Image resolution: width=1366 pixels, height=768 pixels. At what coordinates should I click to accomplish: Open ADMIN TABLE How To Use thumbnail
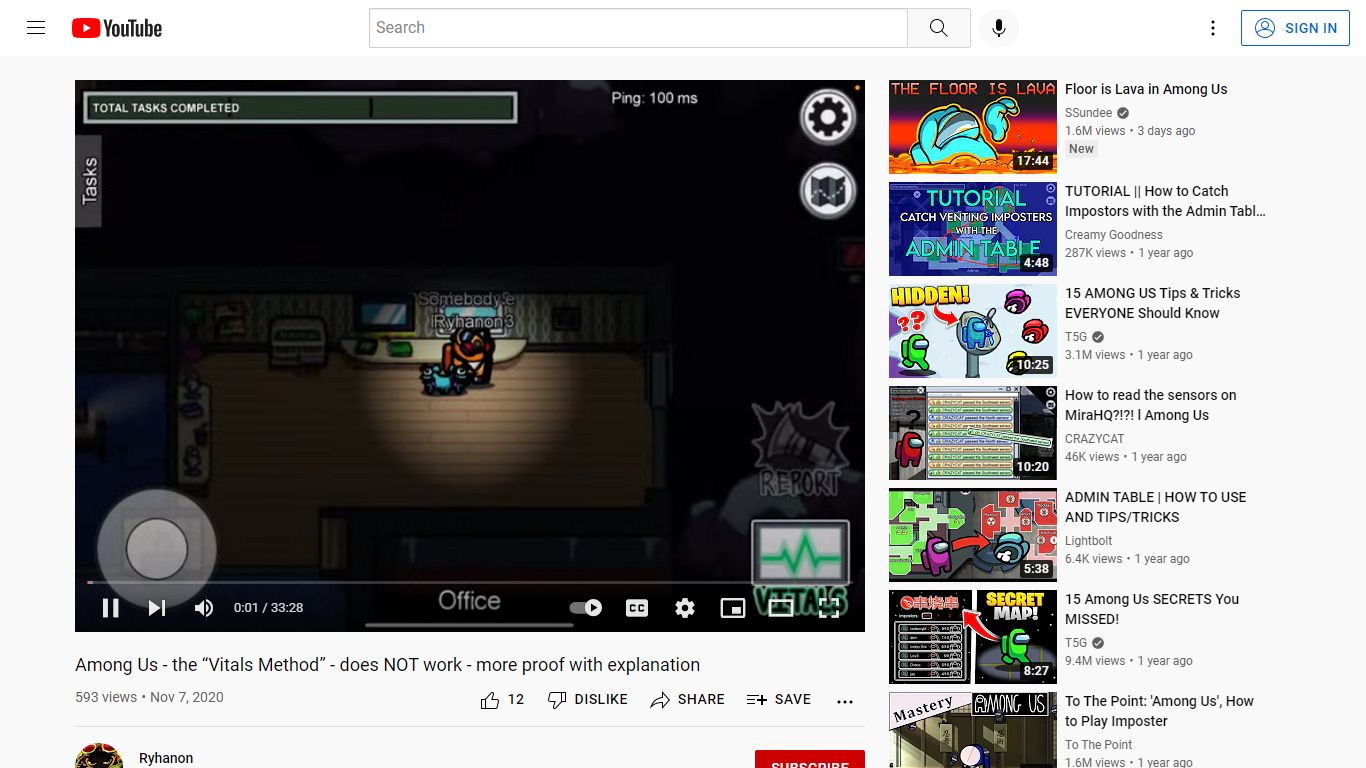coord(973,535)
